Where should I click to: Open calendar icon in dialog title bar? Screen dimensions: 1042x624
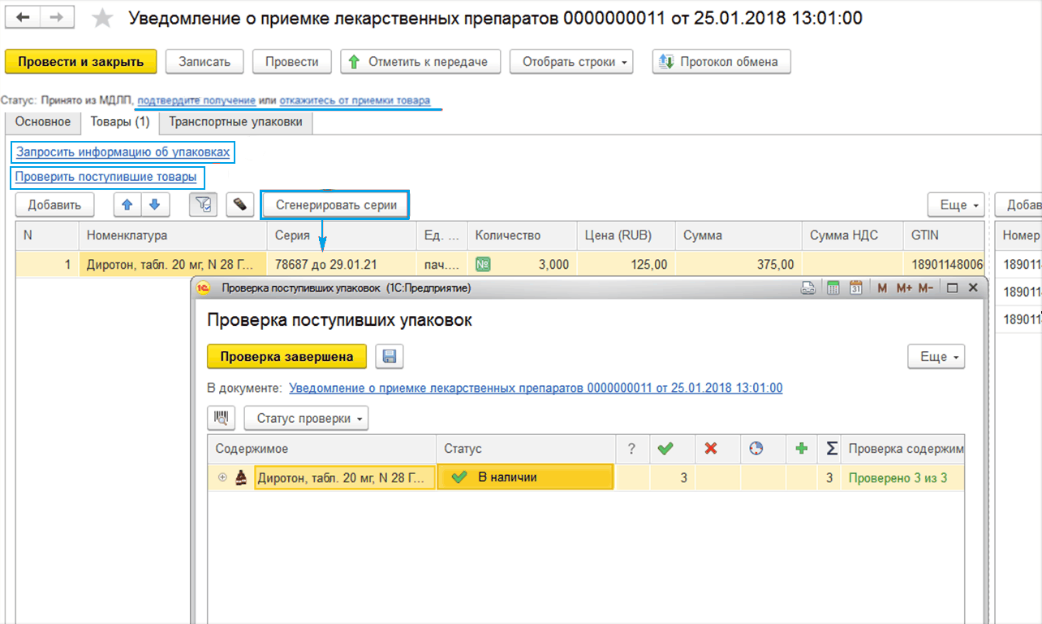coord(856,288)
